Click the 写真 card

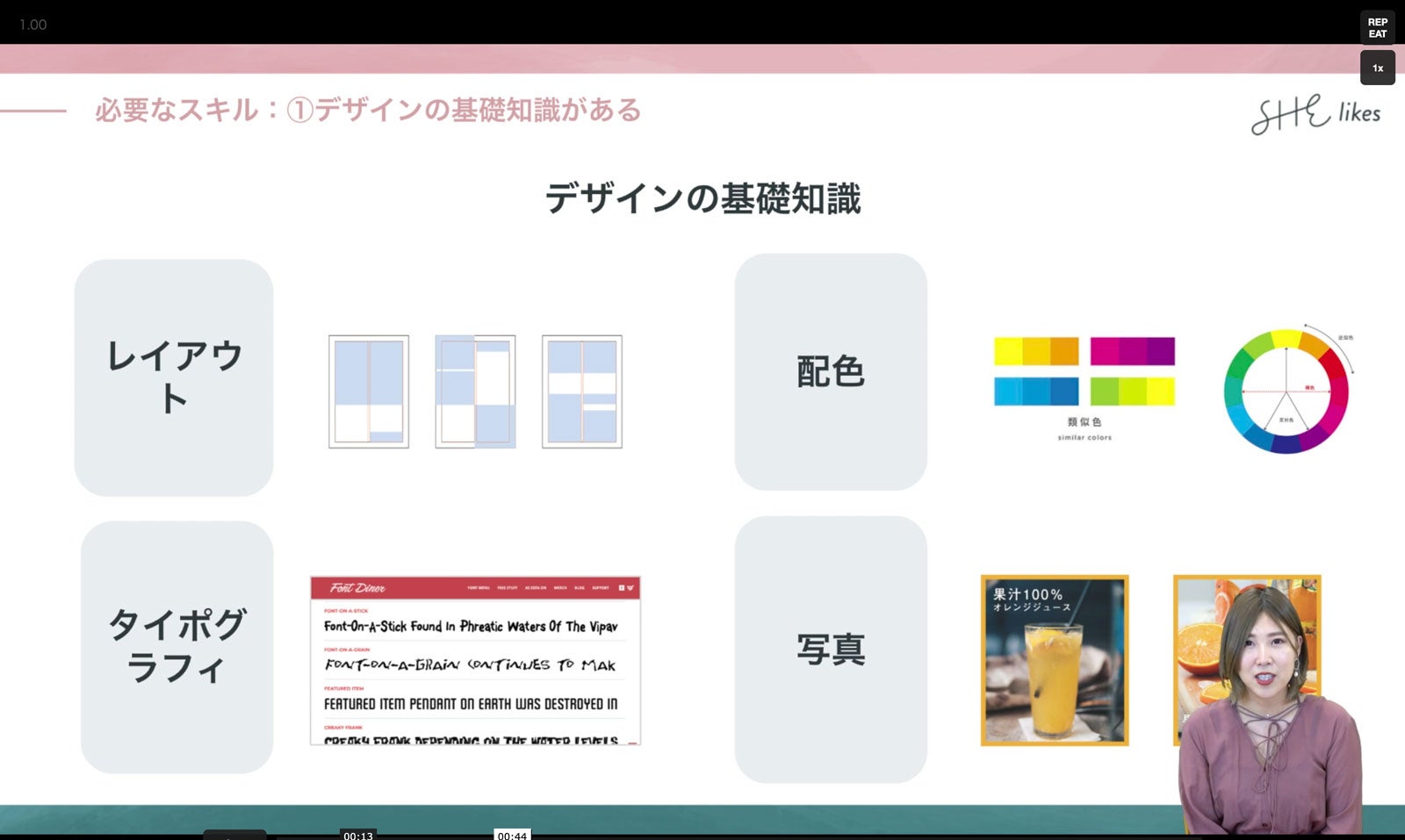click(x=831, y=650)
